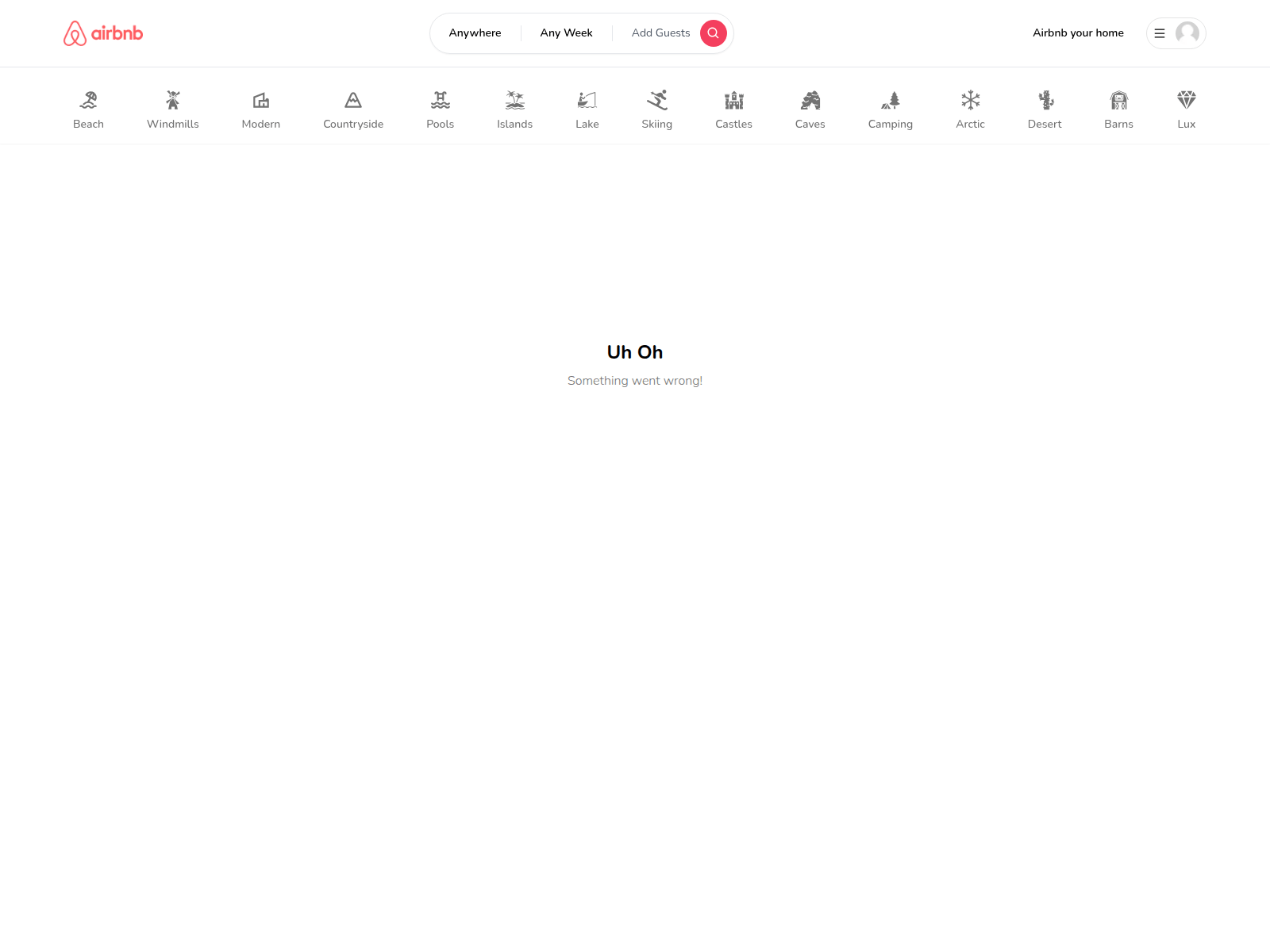1270x952 pixels.
Task: Select the Arctic snowflake icon
Action: (x=970, y=100)
